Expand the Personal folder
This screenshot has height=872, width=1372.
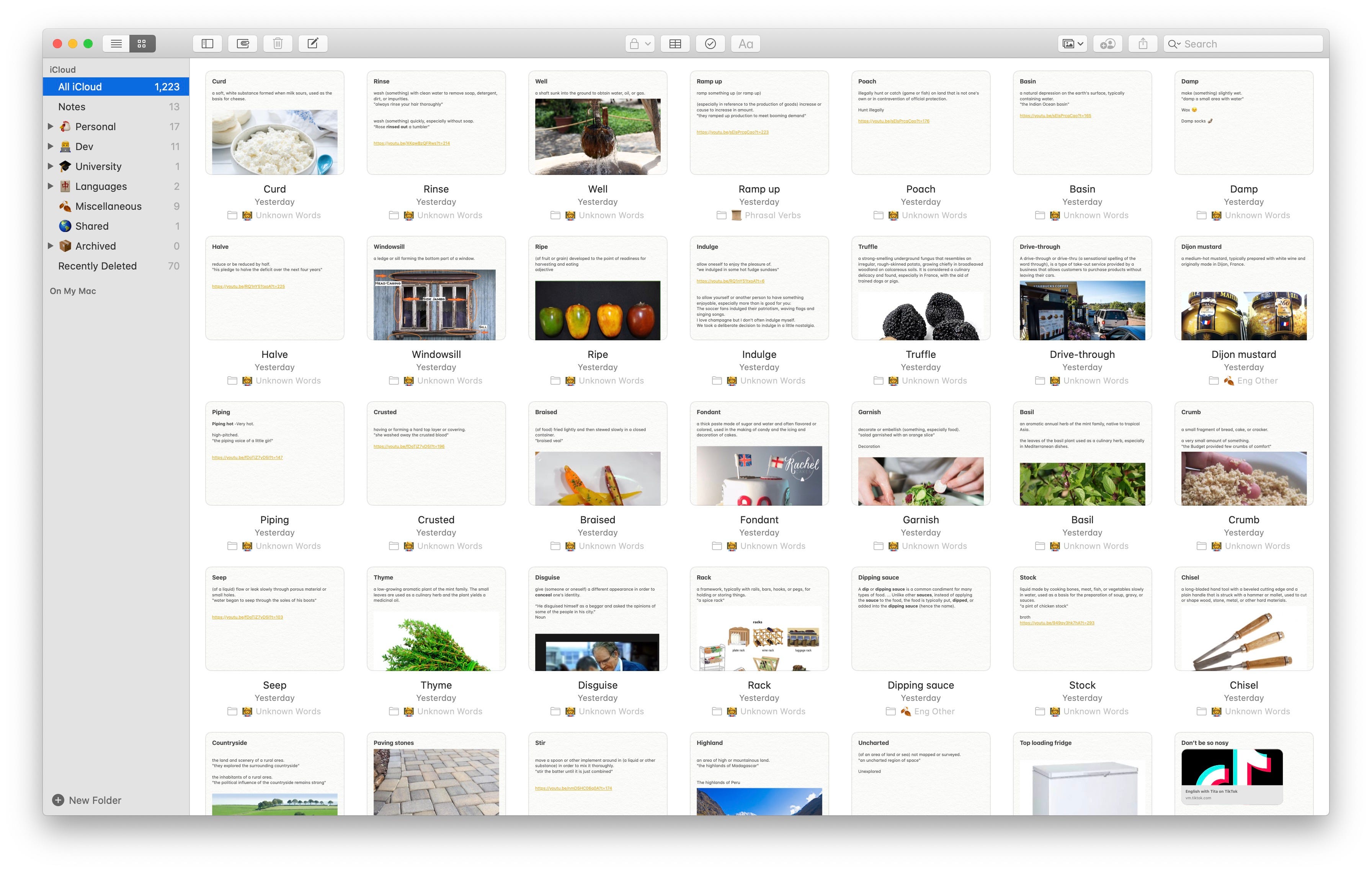(50, 126)
